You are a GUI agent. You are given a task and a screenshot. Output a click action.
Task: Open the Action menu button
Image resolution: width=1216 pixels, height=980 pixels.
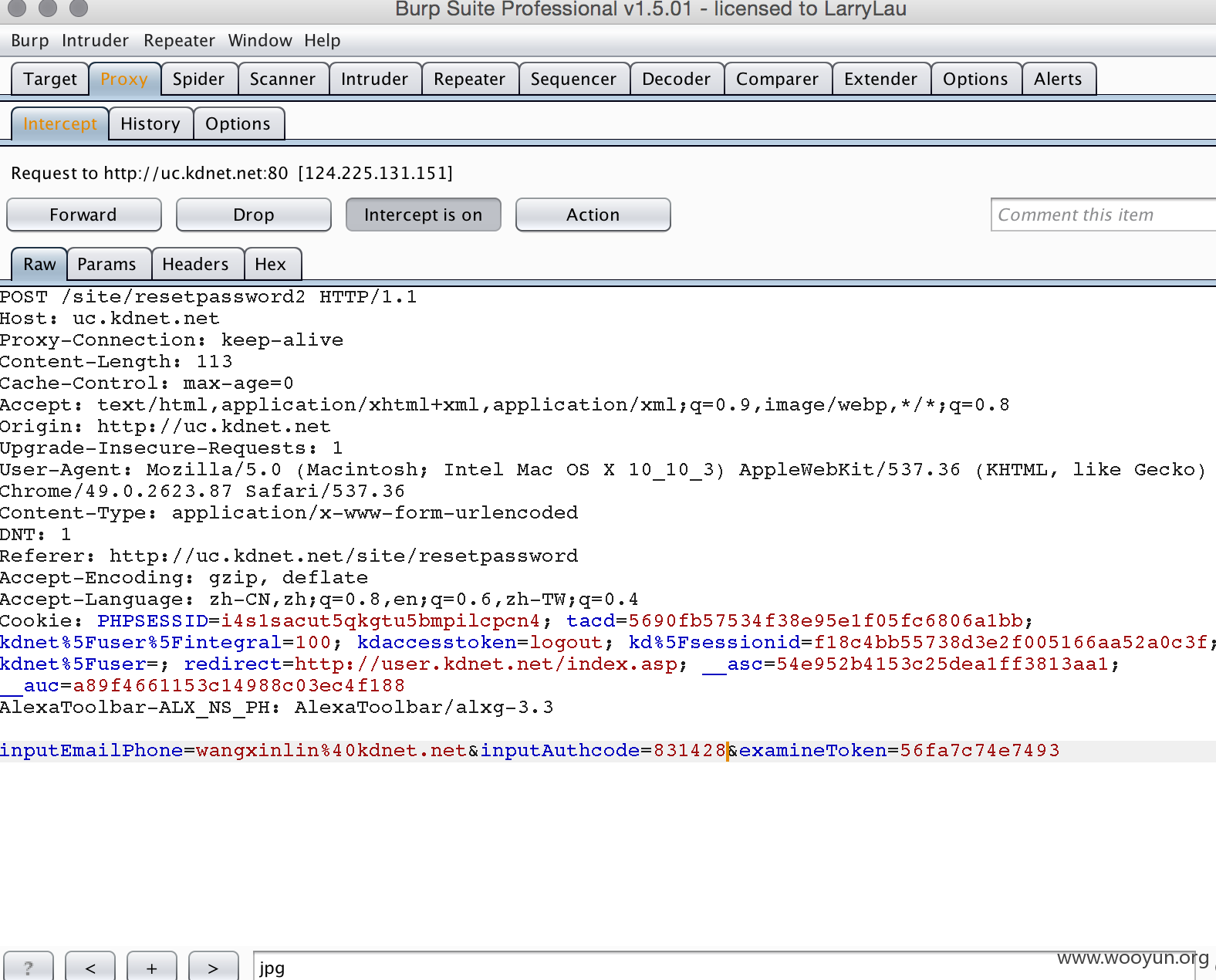coord(593,215)
